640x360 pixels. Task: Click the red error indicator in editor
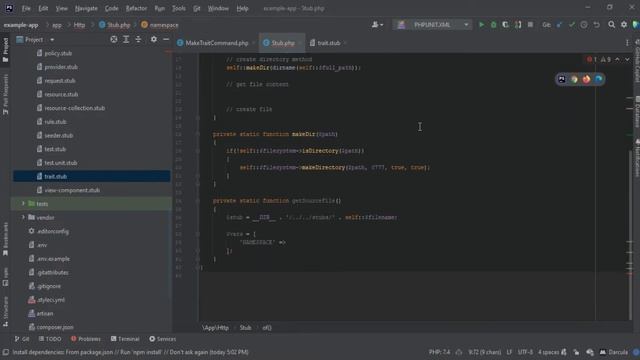click(592, 60)
